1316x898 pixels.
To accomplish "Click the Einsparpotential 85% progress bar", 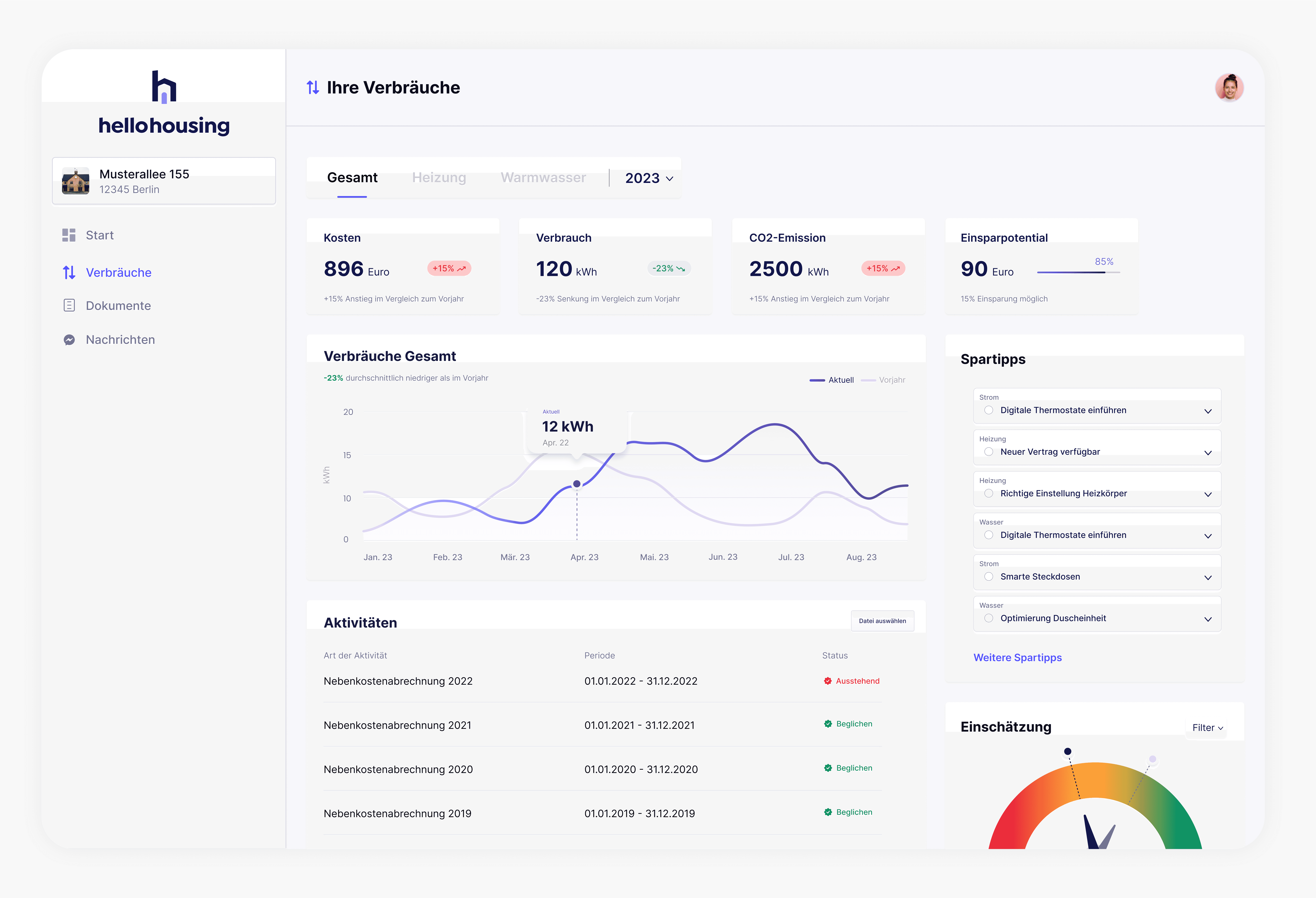I will 1079,272.
